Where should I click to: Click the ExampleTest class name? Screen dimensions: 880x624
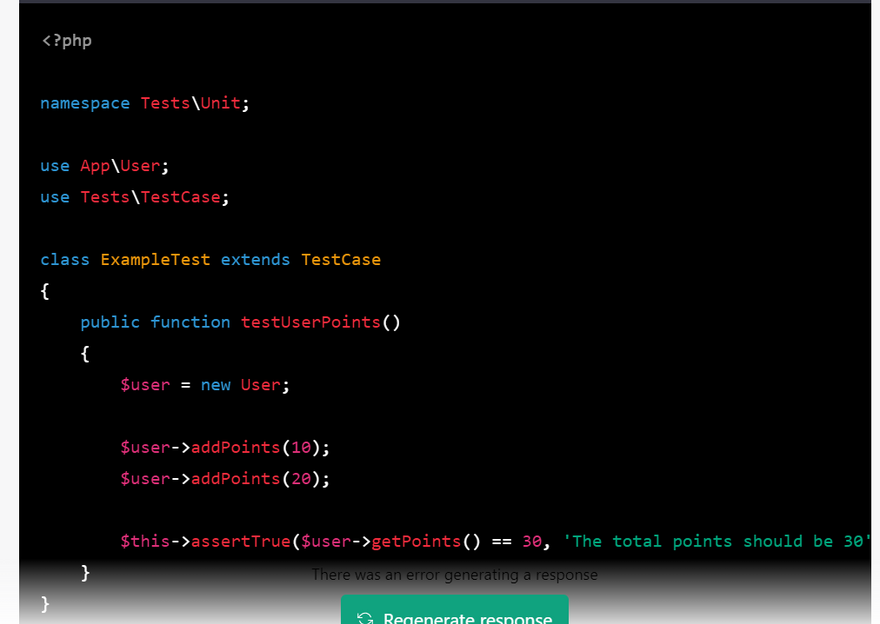[x=155, y=260]
